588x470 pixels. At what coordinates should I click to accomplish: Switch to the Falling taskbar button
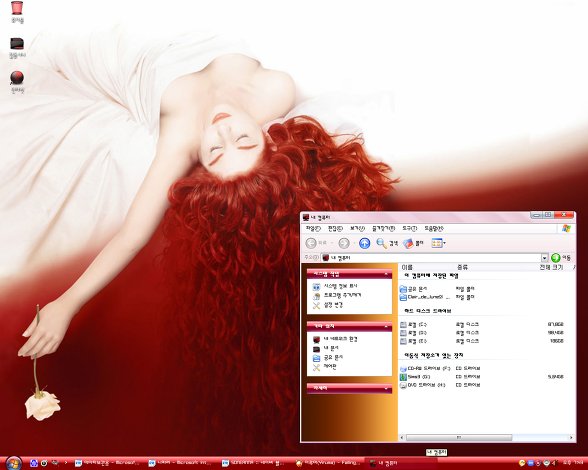pos(328,463)
